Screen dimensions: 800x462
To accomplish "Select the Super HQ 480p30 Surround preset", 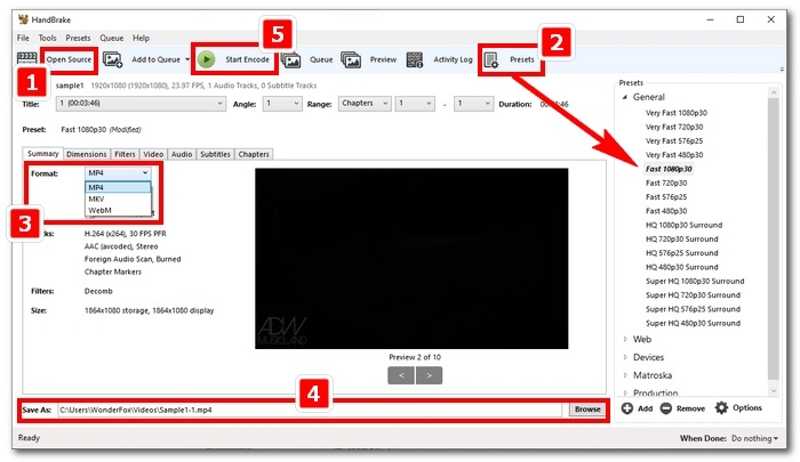I will tap(693, 323).
